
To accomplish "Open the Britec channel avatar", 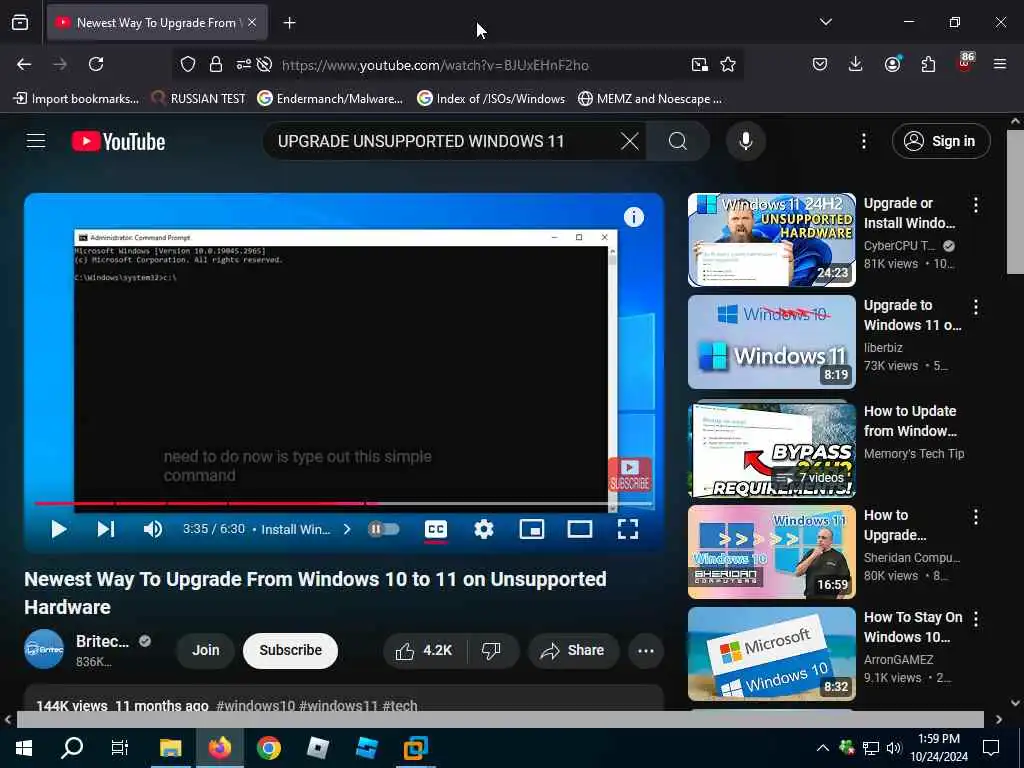I will click(44, 650).
